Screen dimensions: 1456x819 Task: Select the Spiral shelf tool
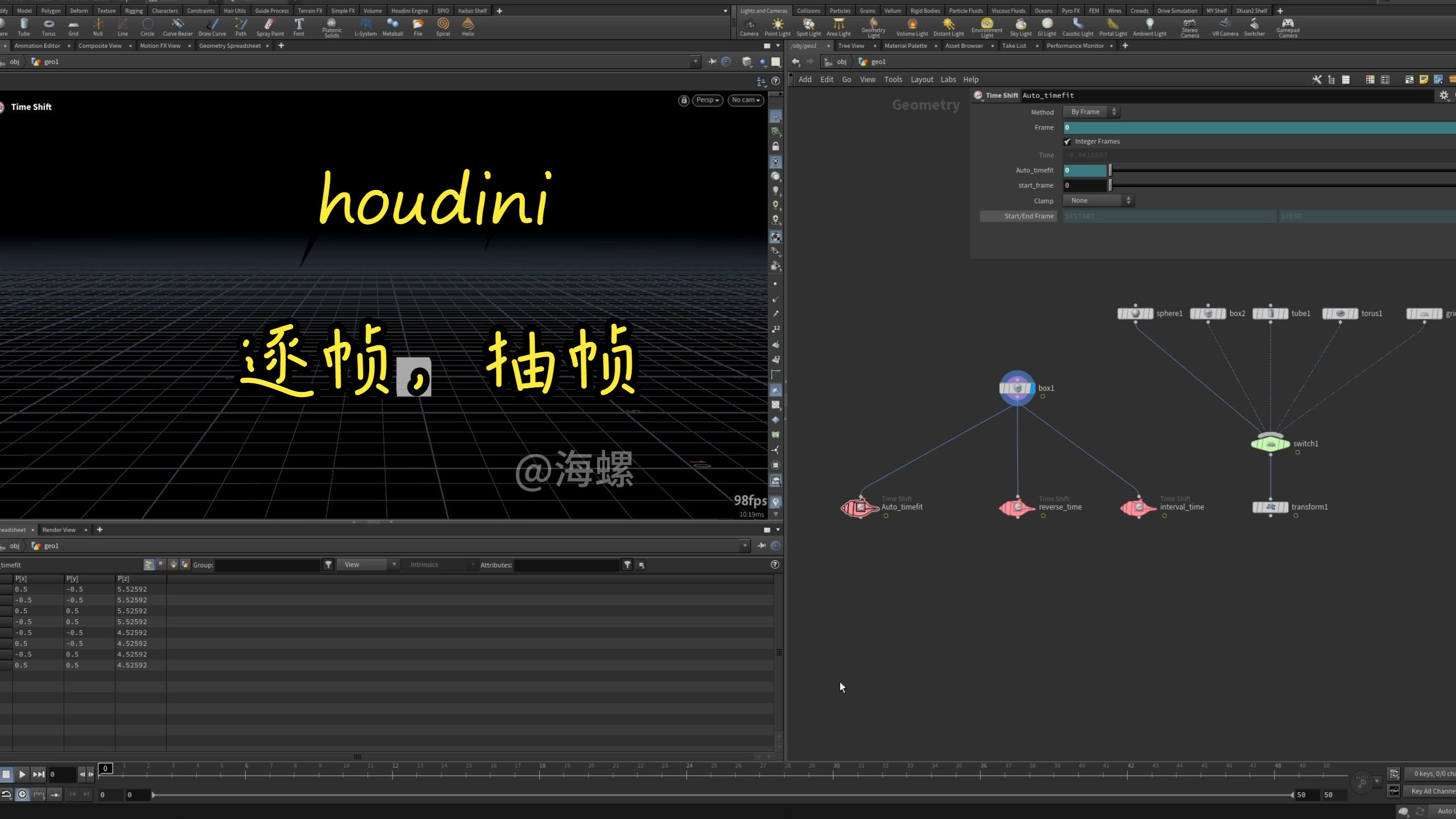click(x=443, y=27)
